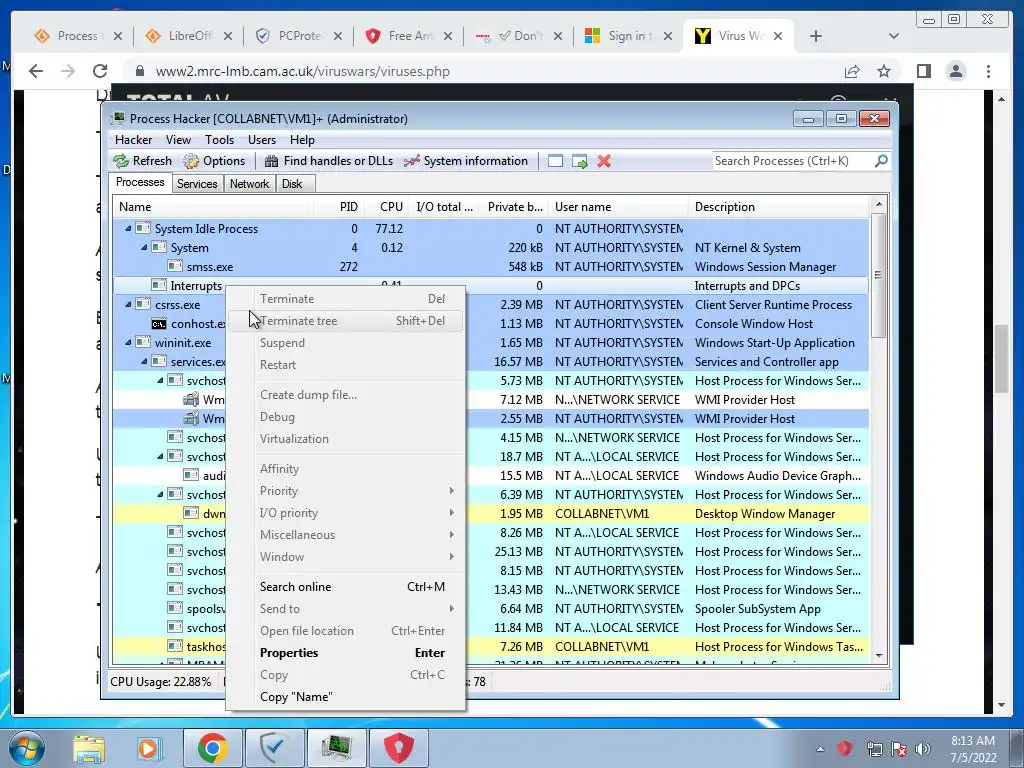Focus the Search Processes field
This screenshot has width=1024, height=768.
(x=792, y=161)
